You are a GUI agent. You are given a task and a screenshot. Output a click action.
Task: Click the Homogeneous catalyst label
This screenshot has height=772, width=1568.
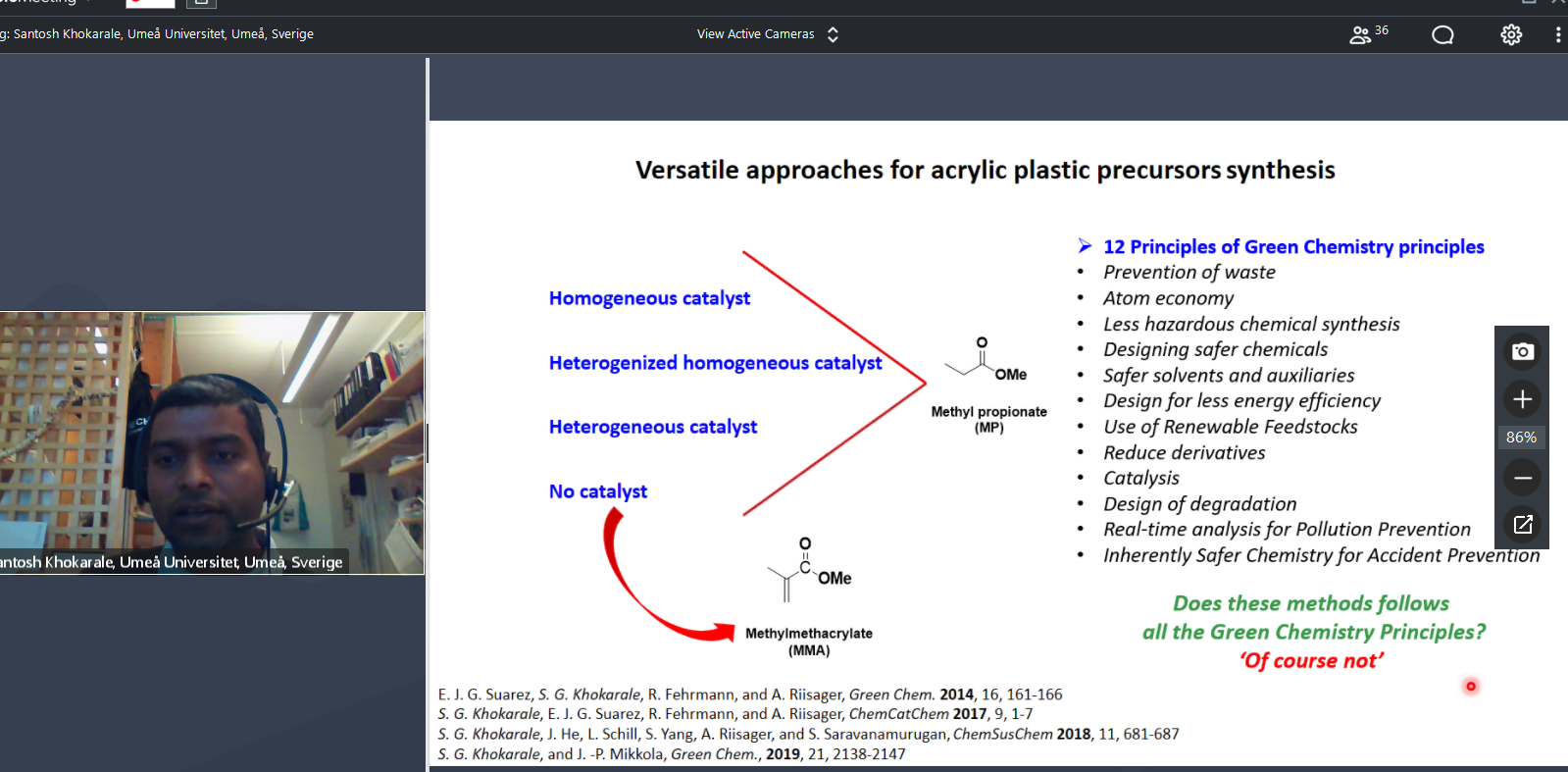[649, 298]
